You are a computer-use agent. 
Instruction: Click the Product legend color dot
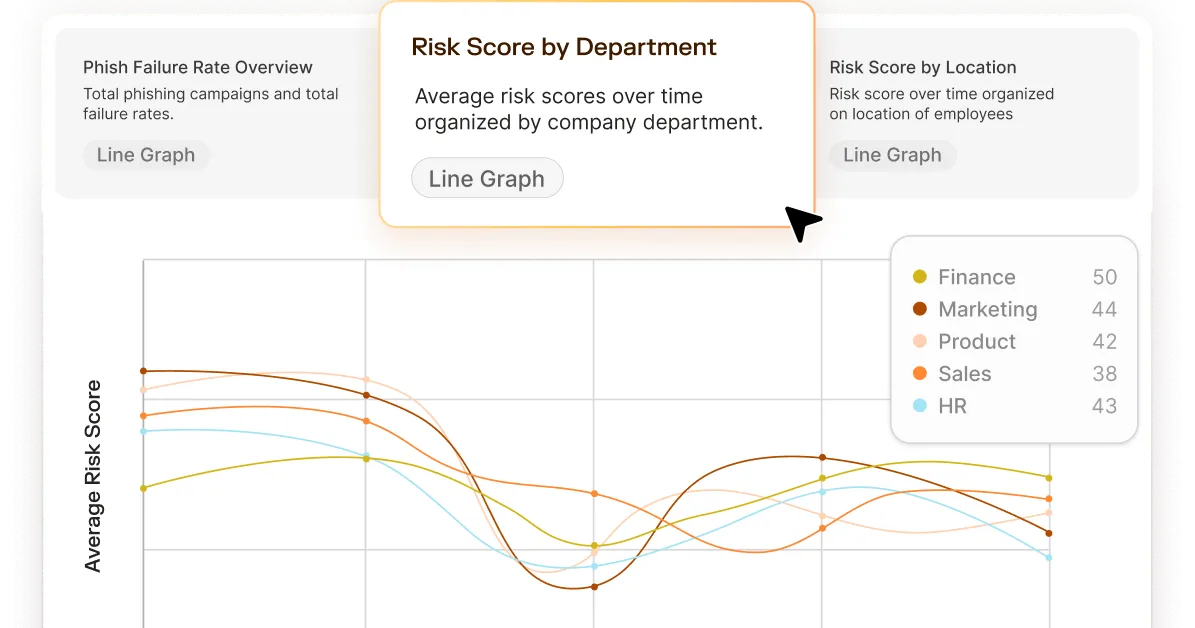click(921, 341)
